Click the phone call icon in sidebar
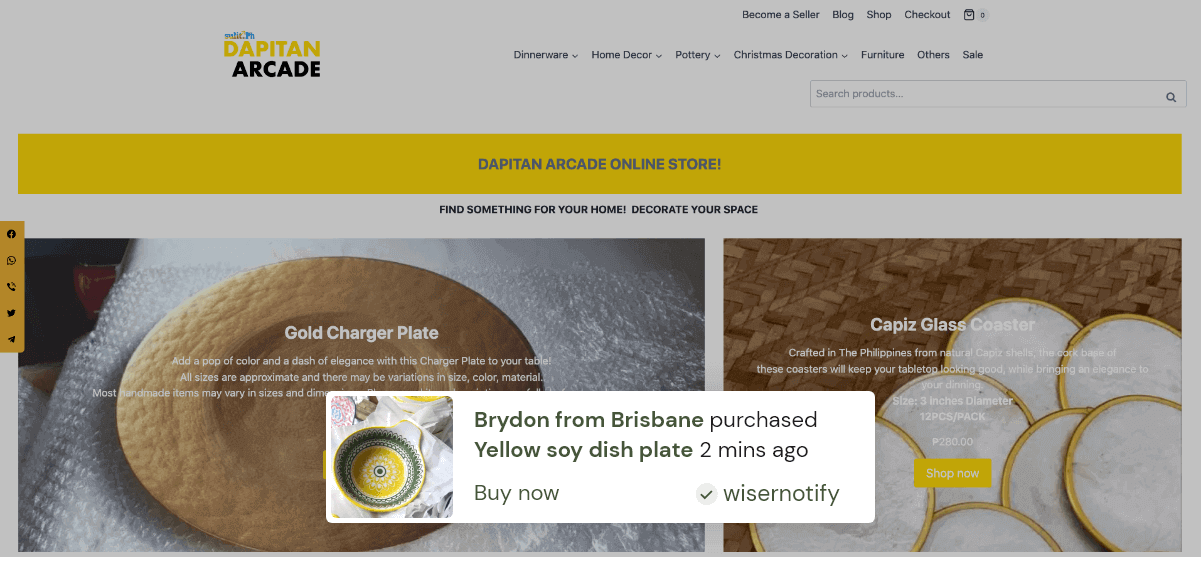The width and height of the screenshot is (1201, 568). [x=12, y=287]
